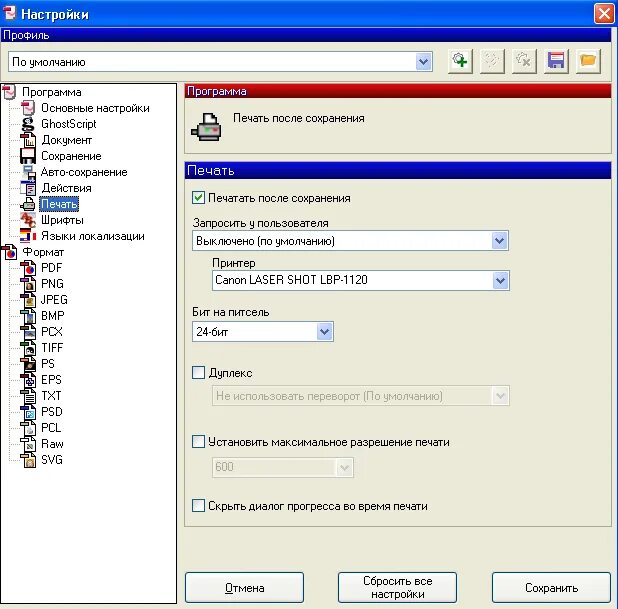This screenshot has height=609, width=618.
Task: Click the PDF format icon in the tree
Action: (28, 268)
